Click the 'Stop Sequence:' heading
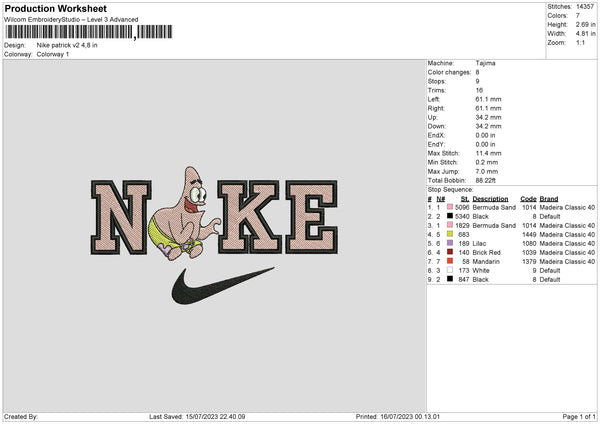This screenshot has width=600, height=424. (450, 190)
